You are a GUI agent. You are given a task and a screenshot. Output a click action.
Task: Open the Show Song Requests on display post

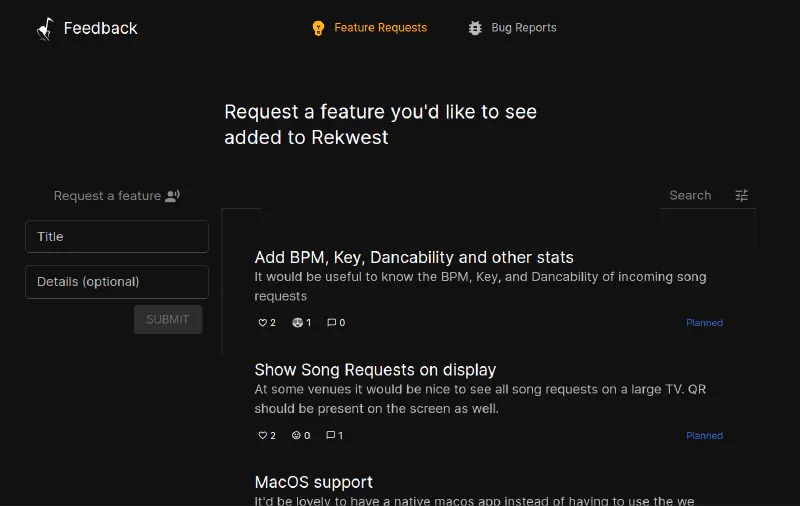click(x=375, y=370)
